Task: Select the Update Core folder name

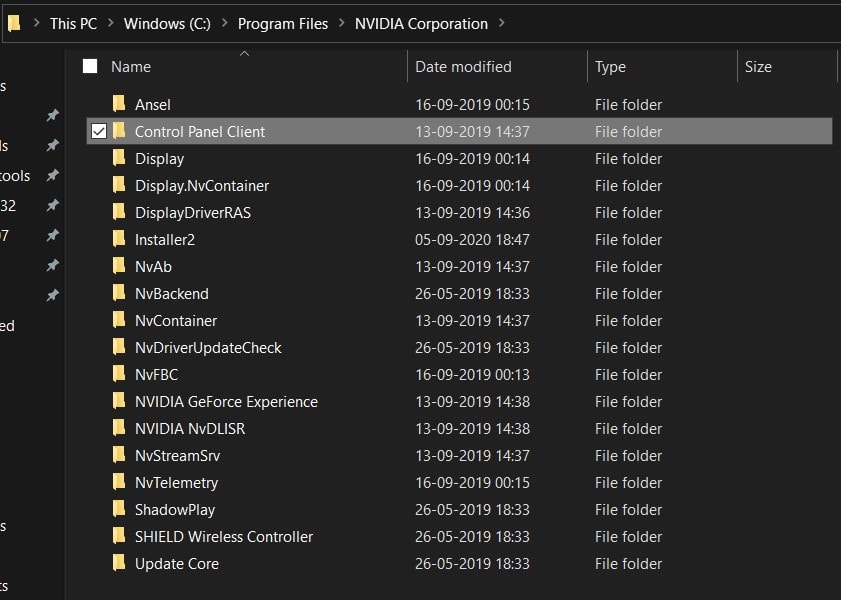Action: 177,564
